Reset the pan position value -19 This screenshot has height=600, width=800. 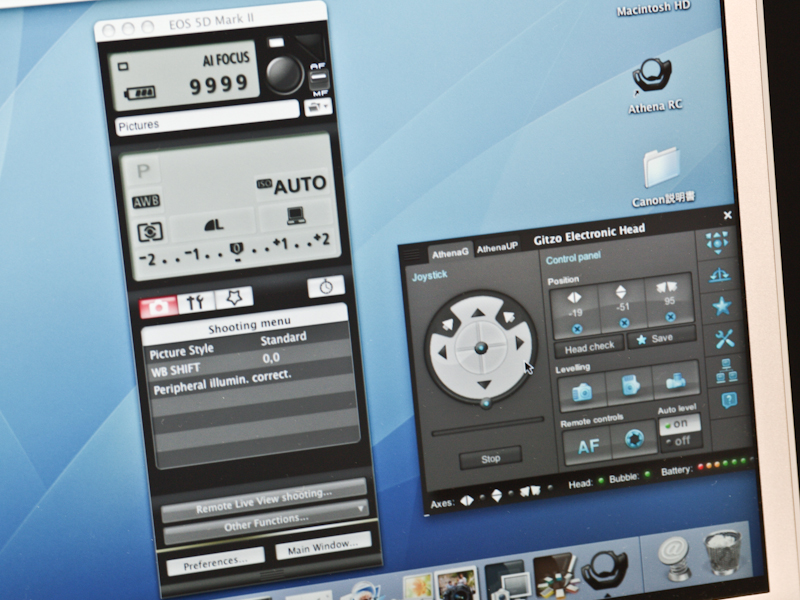pyautogui.click(x=577, y=329)
